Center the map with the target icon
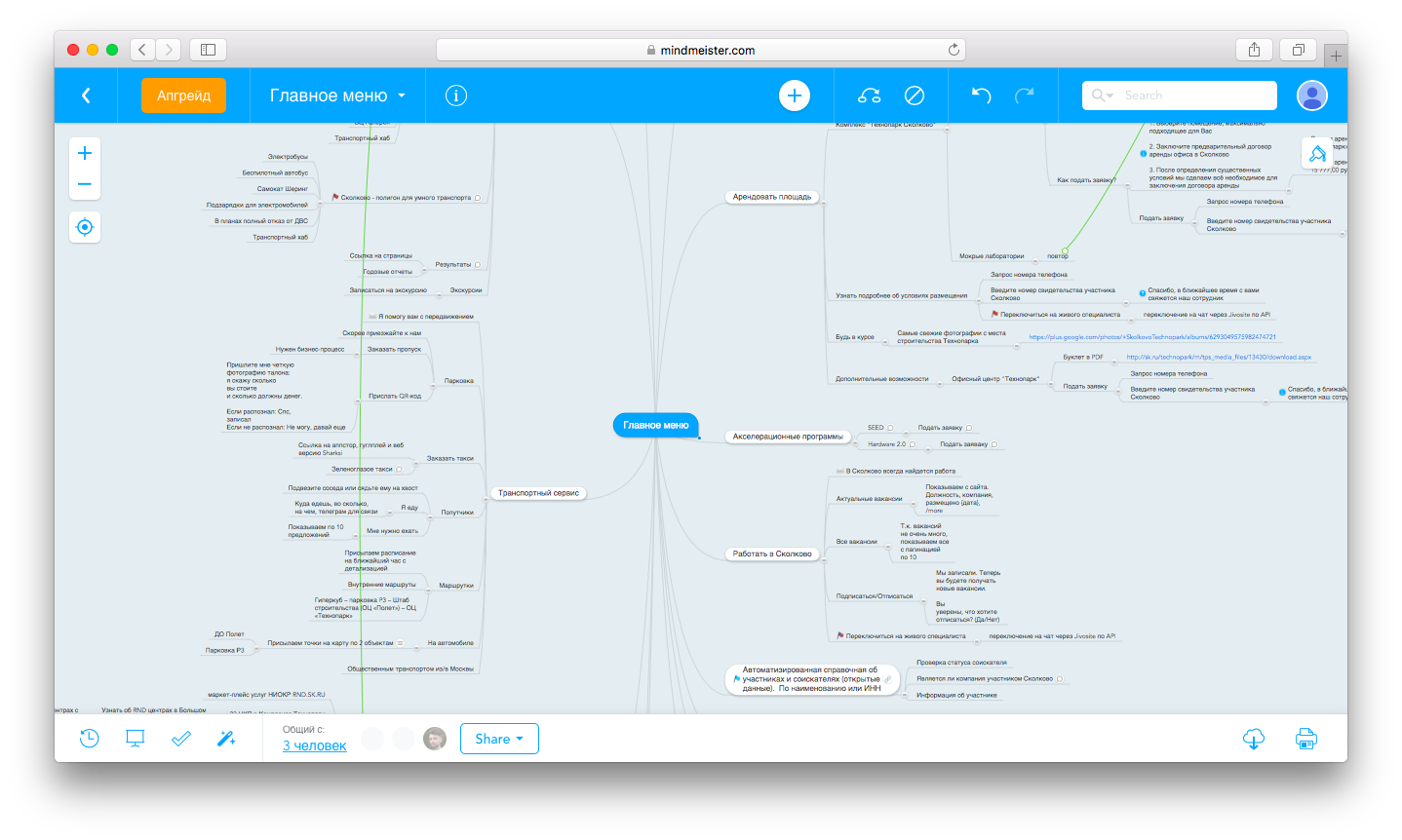This screenshot has width=1402, height=840. click(x=85, y=227)
